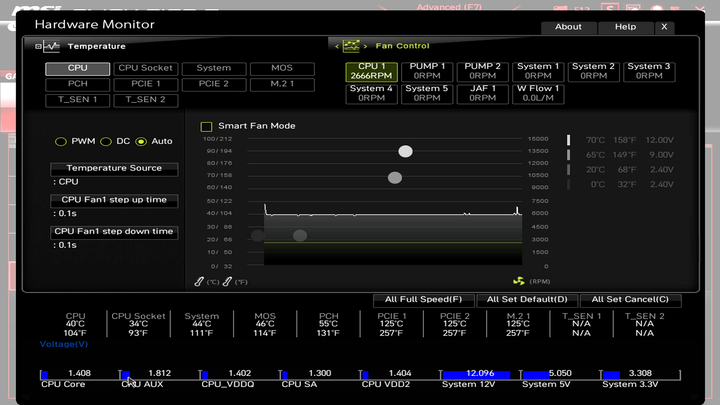Click System 3.3V voltage bar

(640, 374)
